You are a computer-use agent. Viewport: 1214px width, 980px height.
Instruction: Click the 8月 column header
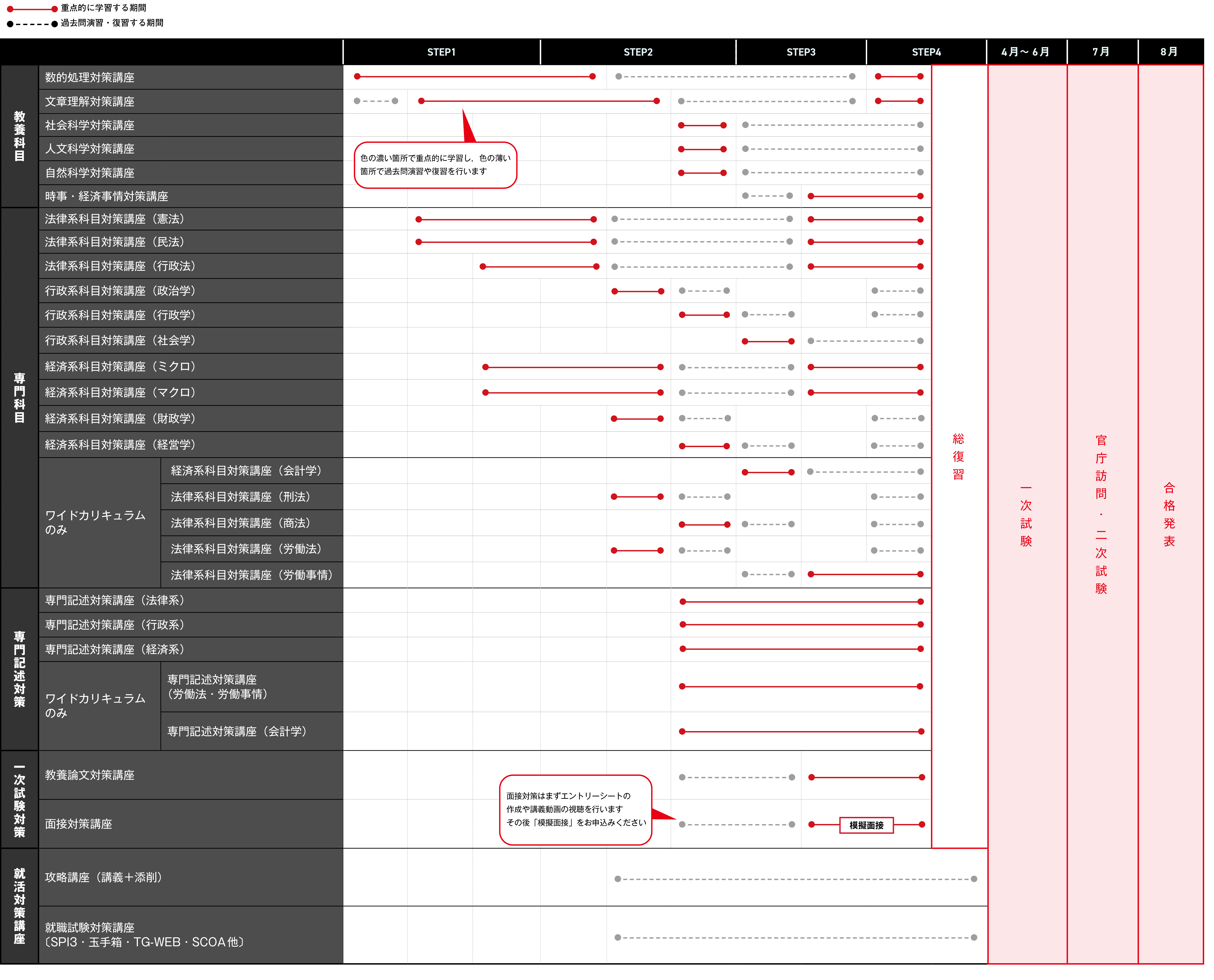(1169, 52)
